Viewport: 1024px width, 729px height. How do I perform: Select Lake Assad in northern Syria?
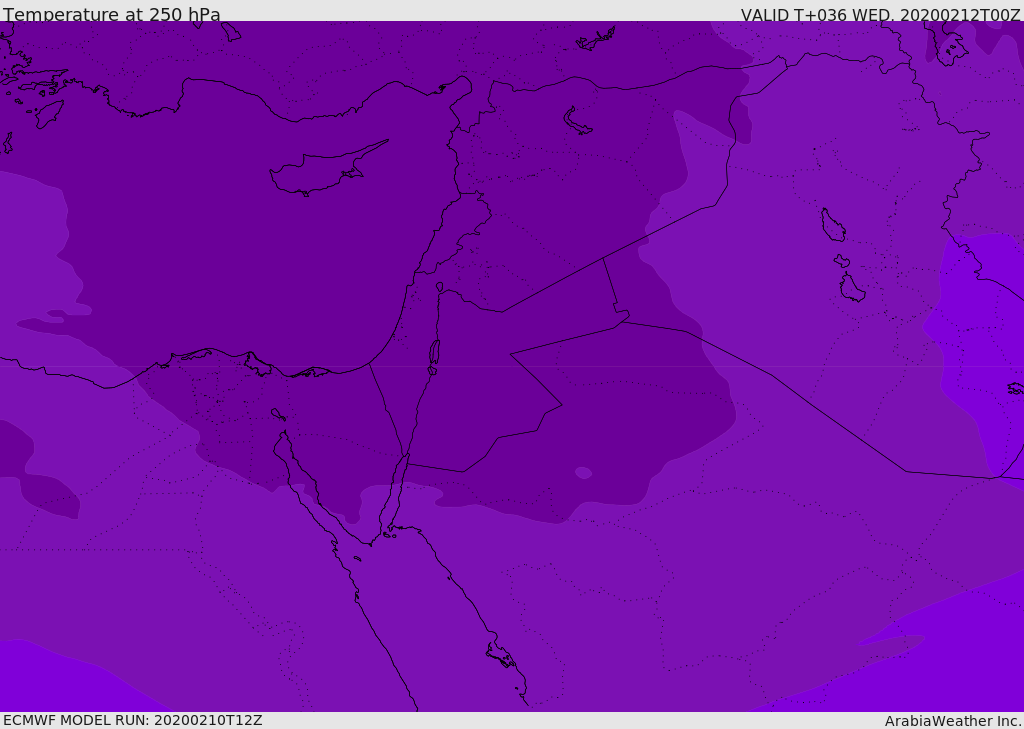click(578, 121)
